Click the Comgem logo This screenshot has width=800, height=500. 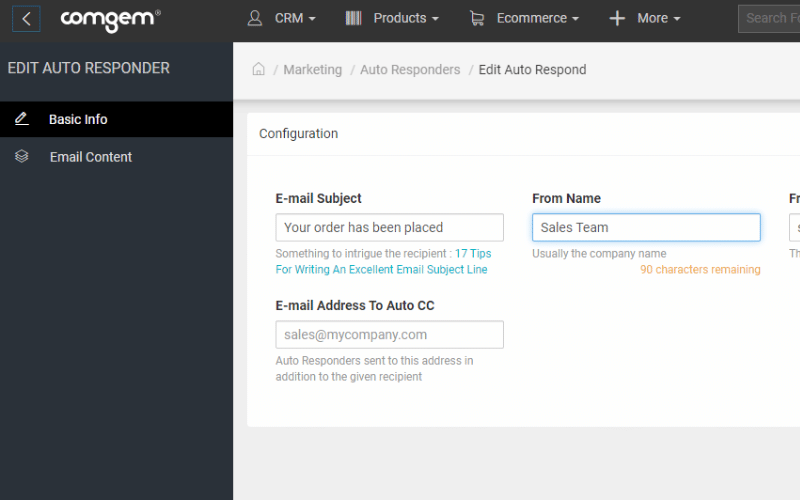point(110,20)
